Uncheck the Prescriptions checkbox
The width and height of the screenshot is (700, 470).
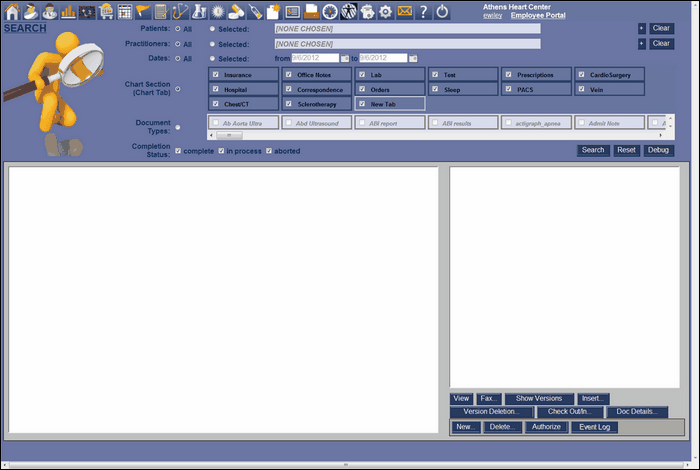(508, 75)
